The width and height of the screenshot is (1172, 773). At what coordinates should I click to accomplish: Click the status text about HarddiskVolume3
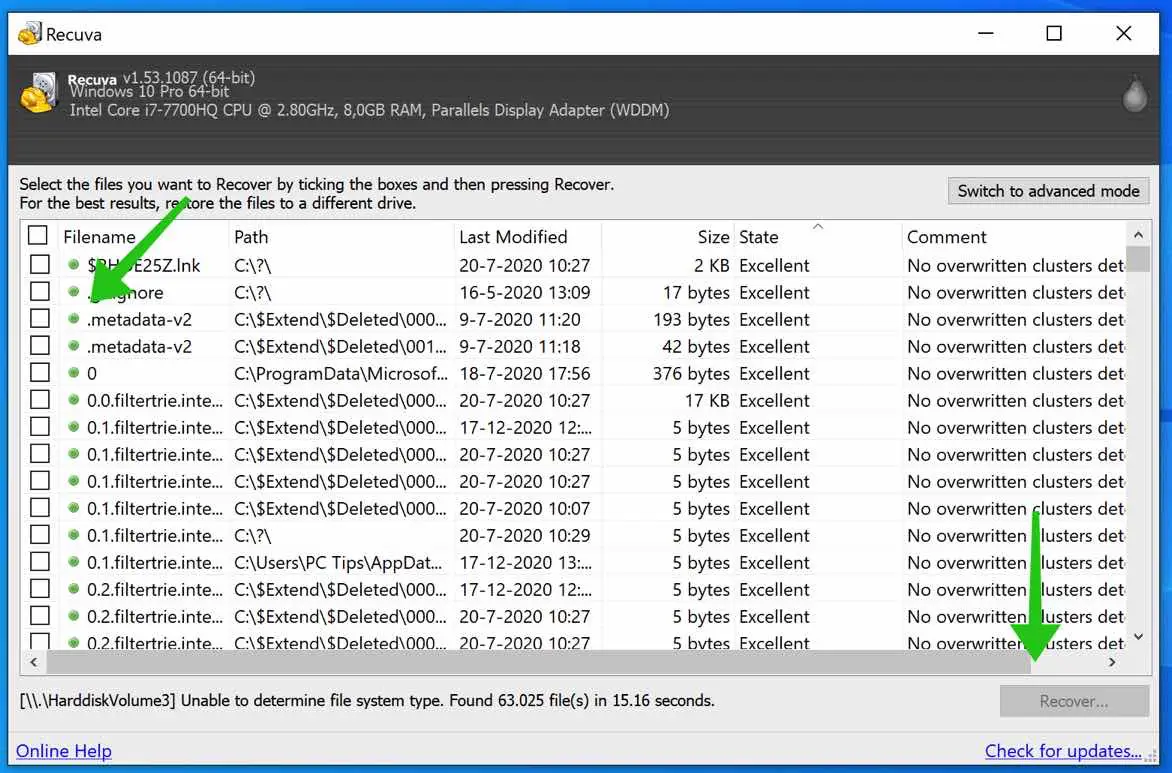click(367, 700)
